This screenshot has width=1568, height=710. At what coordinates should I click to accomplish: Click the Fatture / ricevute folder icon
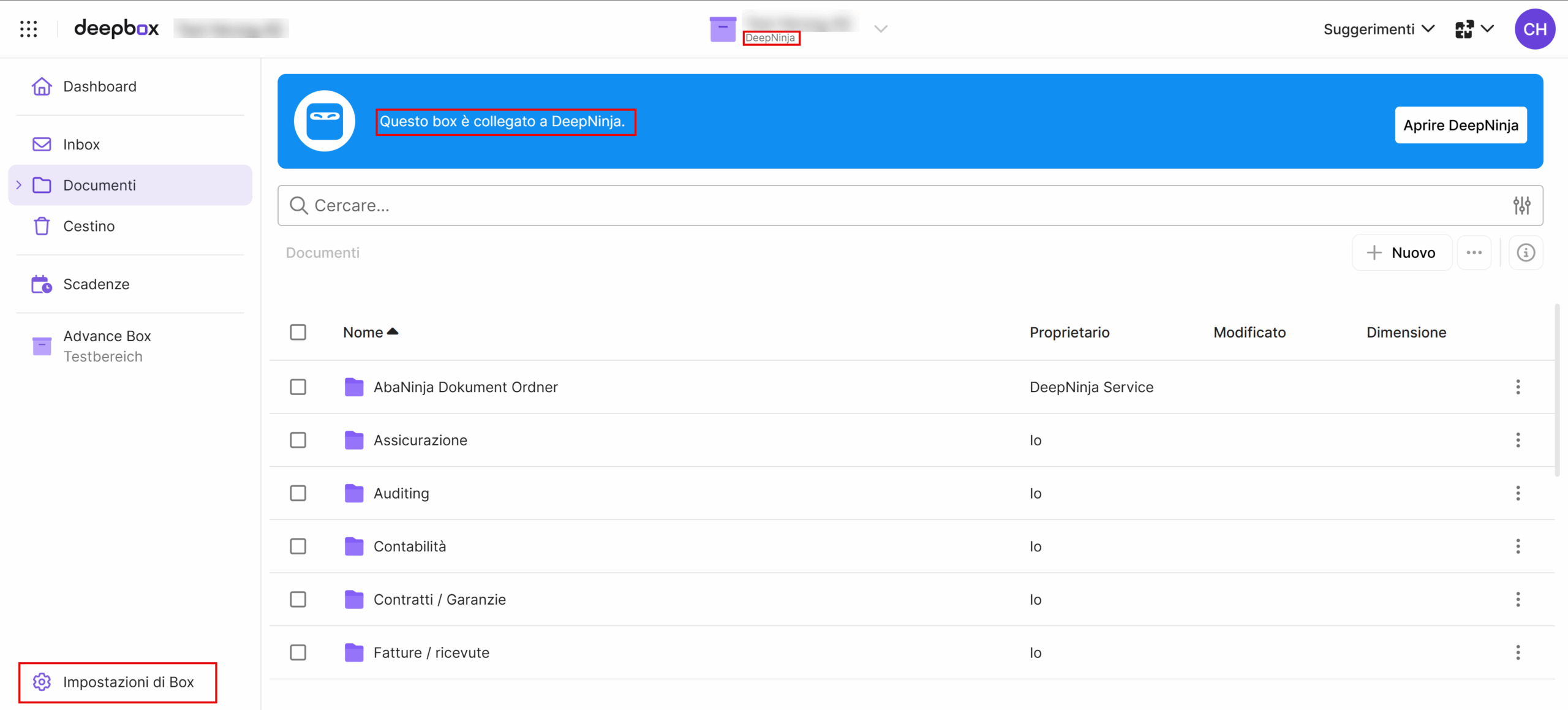[x=354, y=652]
